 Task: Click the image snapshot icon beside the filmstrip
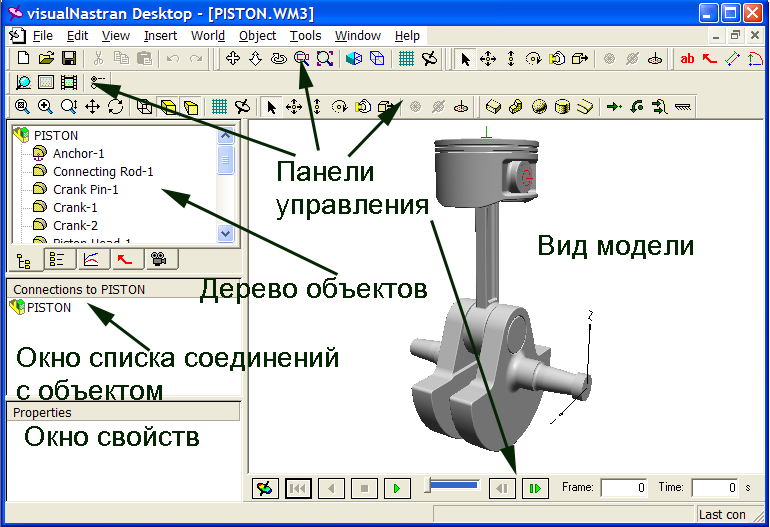click(x=46, y=82)
